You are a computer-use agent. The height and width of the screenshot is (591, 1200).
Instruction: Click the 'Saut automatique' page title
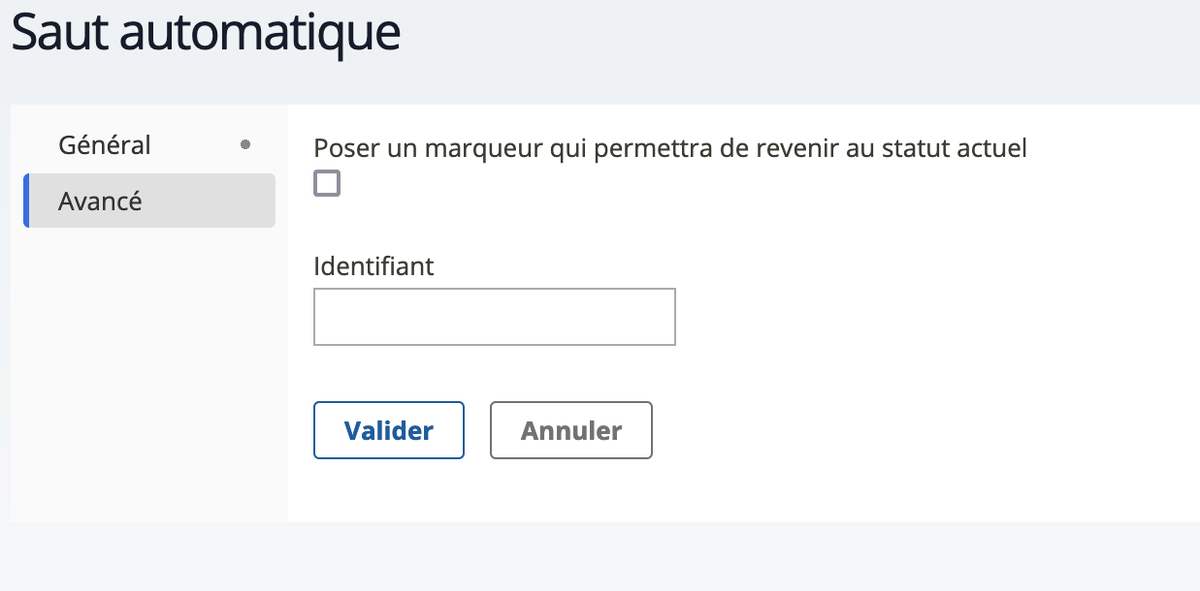coord(206,33)
